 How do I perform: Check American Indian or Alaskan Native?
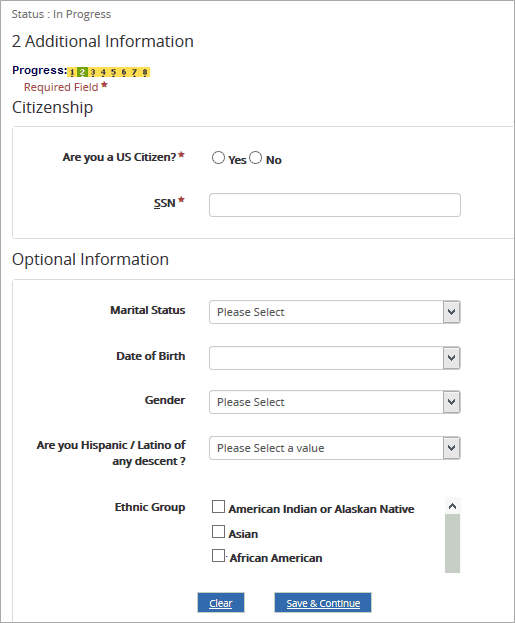pyautogui.click(x=218, y=507)
